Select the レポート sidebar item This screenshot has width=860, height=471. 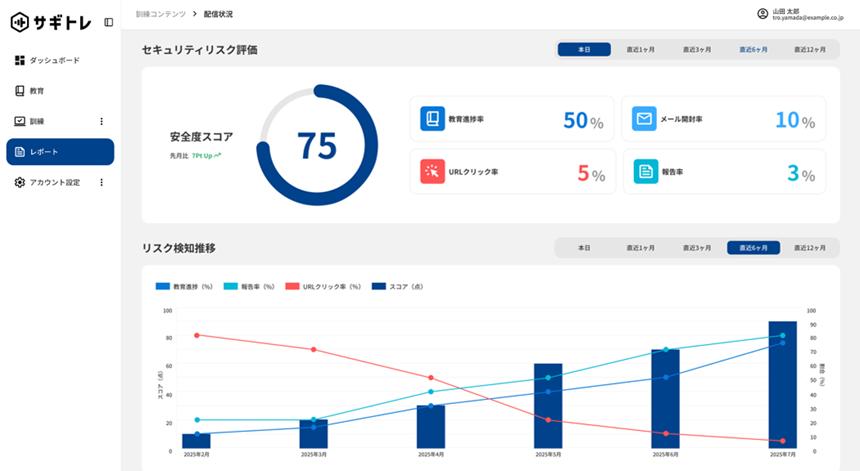(60, 152)
